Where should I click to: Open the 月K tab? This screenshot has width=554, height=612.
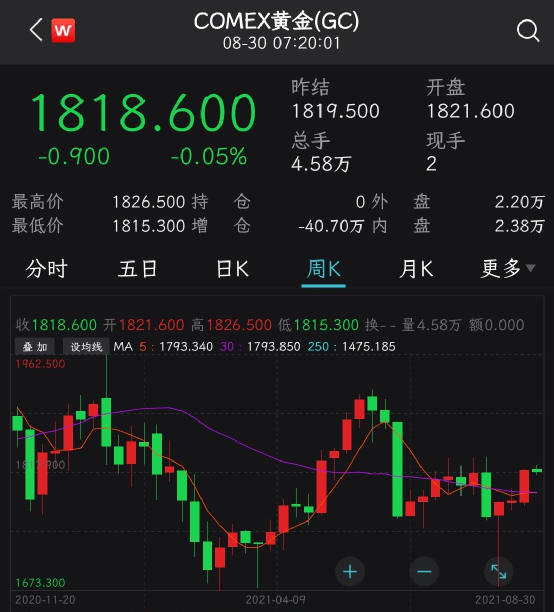click(416, 269)
